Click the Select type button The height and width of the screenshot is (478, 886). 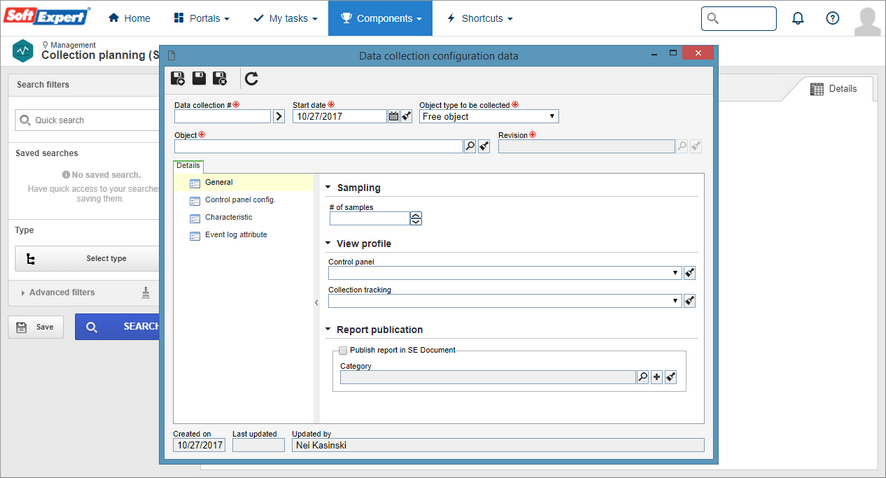(x=88, y=259)
